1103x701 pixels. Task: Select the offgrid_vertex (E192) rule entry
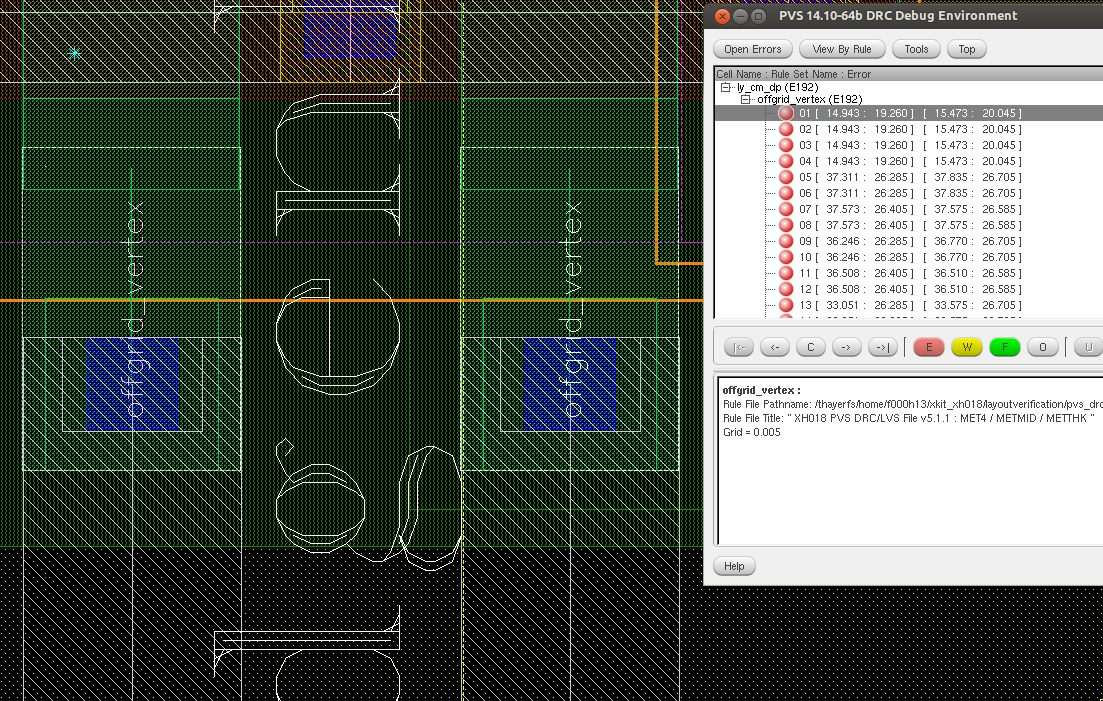(x=810, y=100)
